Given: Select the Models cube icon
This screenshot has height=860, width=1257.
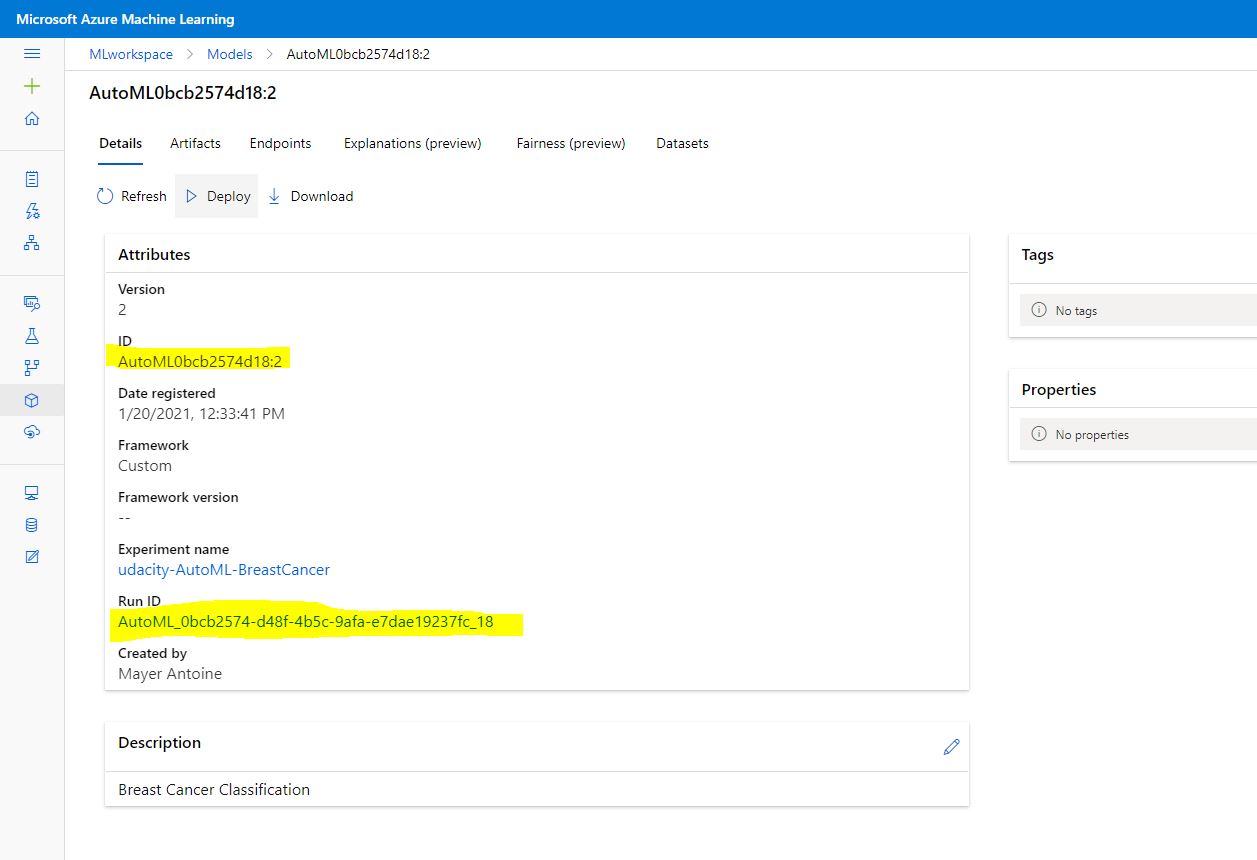Looking at the screenshot, I should [x=32, y=400].
